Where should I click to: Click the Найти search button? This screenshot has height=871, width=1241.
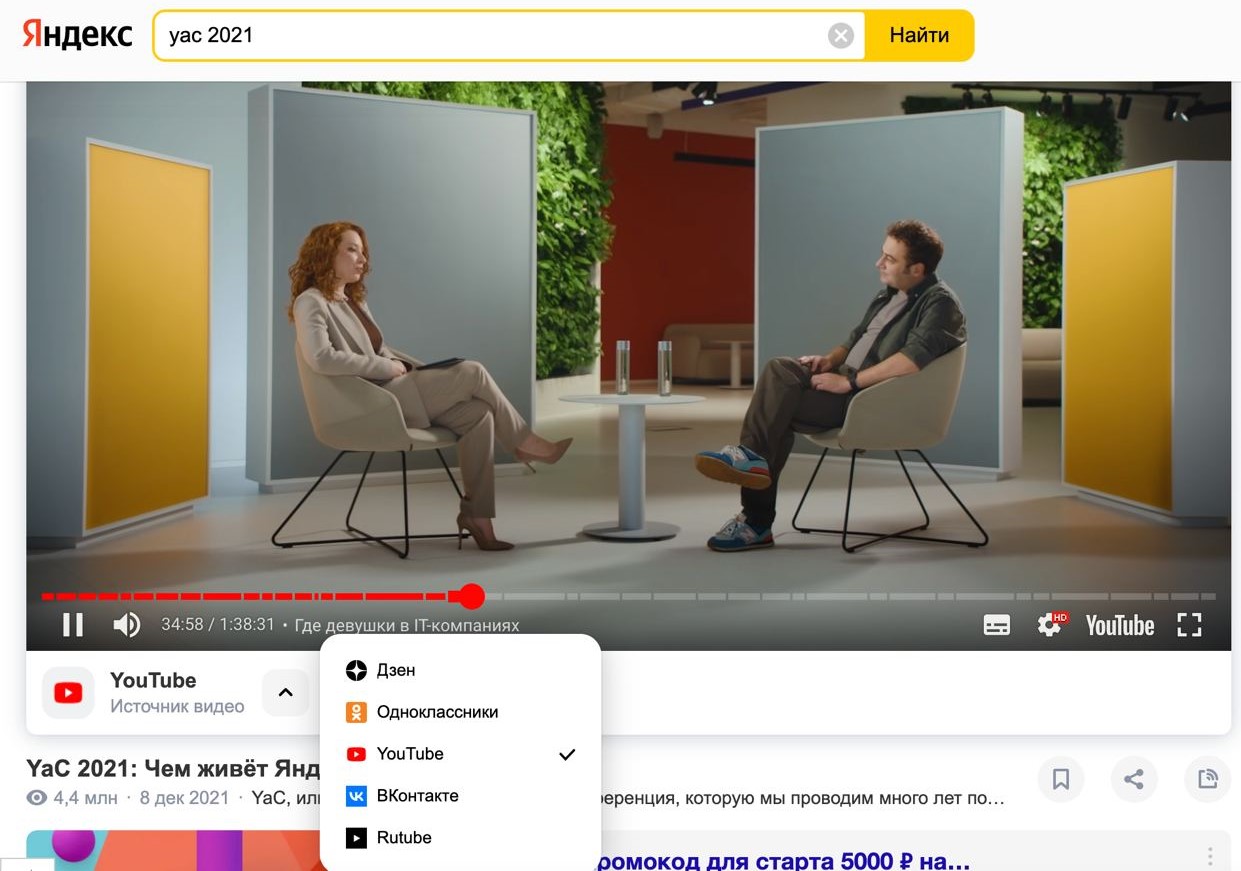point(919,36)
